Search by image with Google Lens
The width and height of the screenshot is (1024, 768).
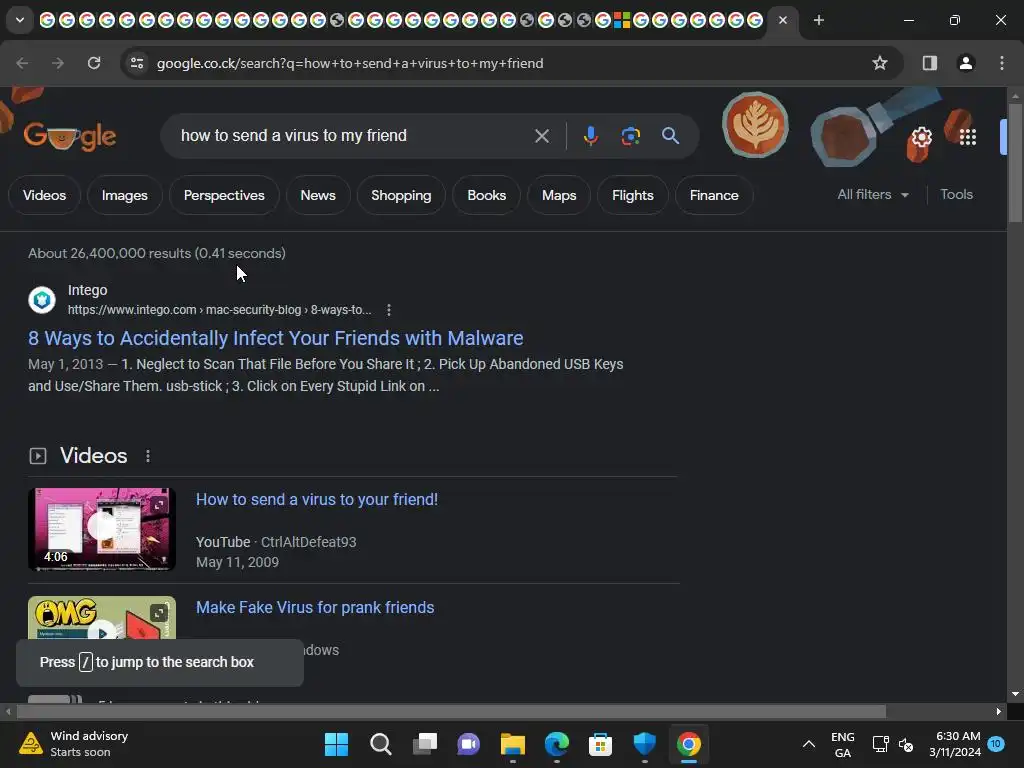[630, 136]
